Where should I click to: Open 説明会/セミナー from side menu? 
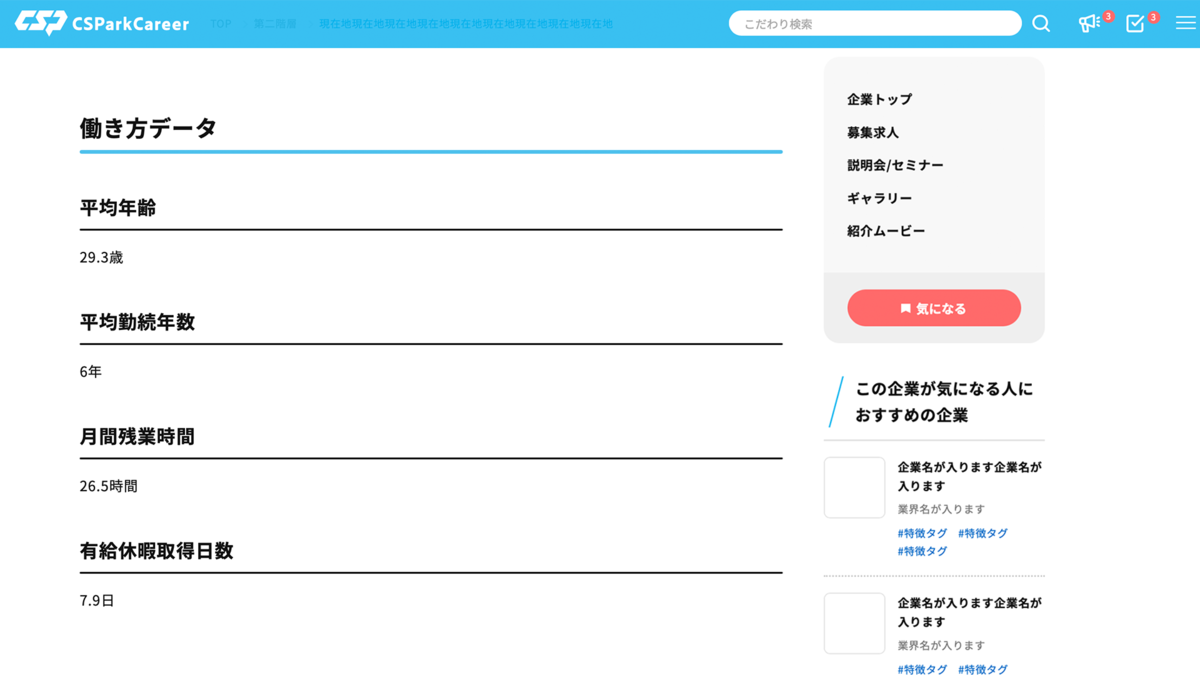[x=895, y=165]
